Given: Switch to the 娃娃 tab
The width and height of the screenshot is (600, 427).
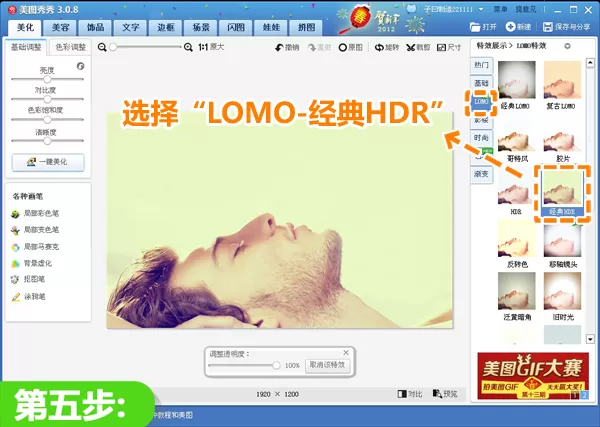Looking at the screenshot, I should 271,28.
